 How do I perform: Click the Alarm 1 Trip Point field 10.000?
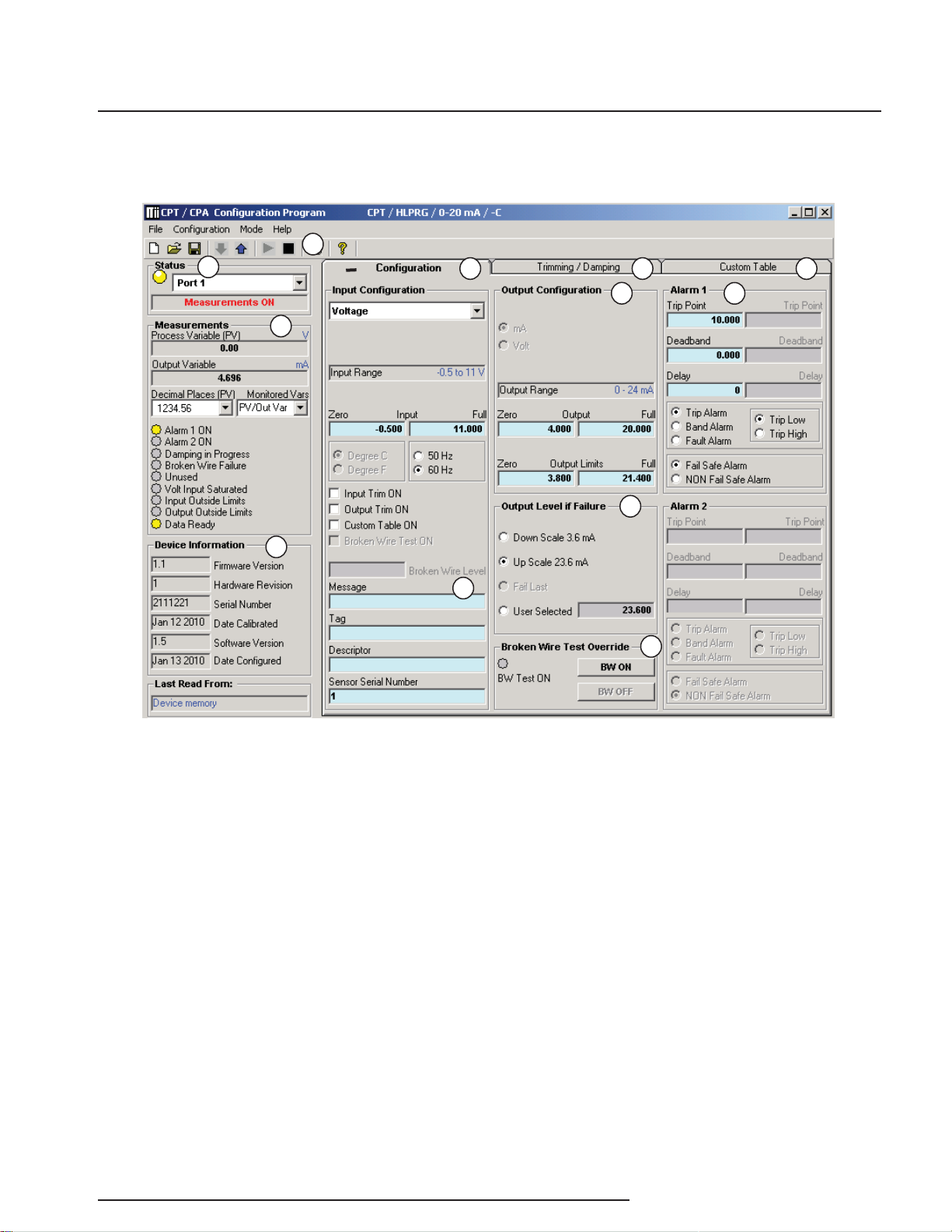705,320
